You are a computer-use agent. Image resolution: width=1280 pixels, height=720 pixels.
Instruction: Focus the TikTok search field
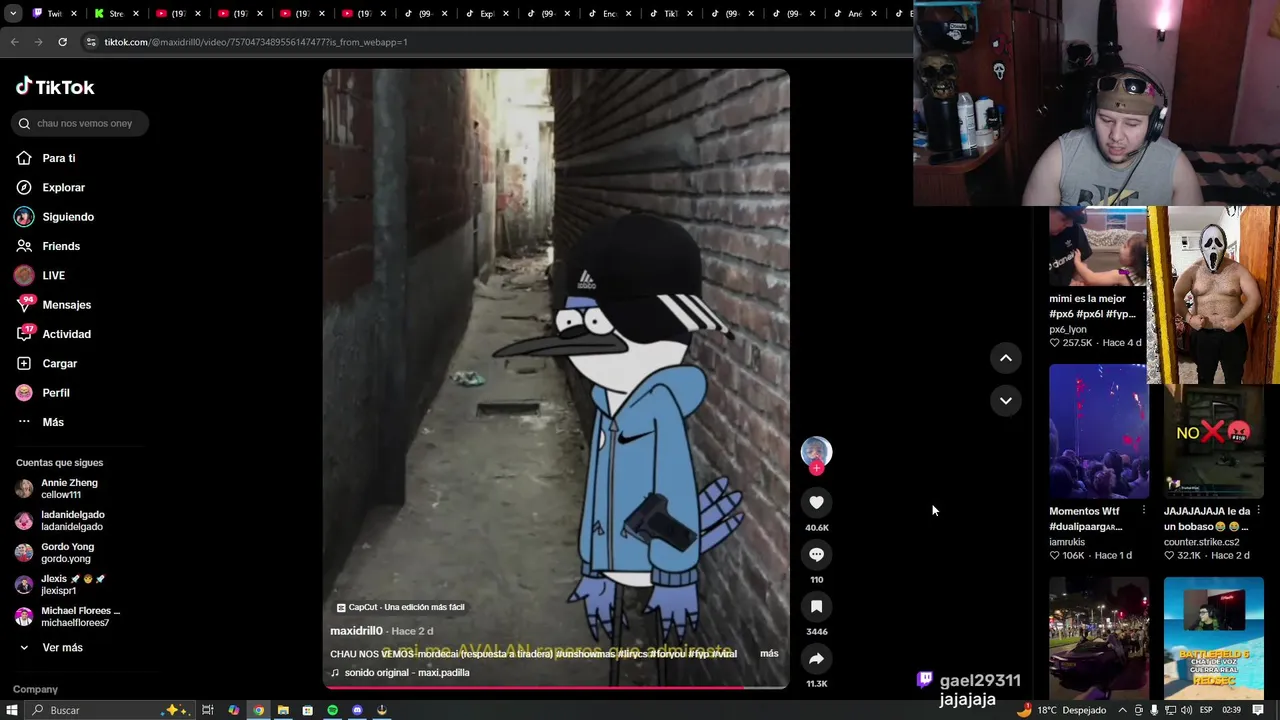click(81, 123)
